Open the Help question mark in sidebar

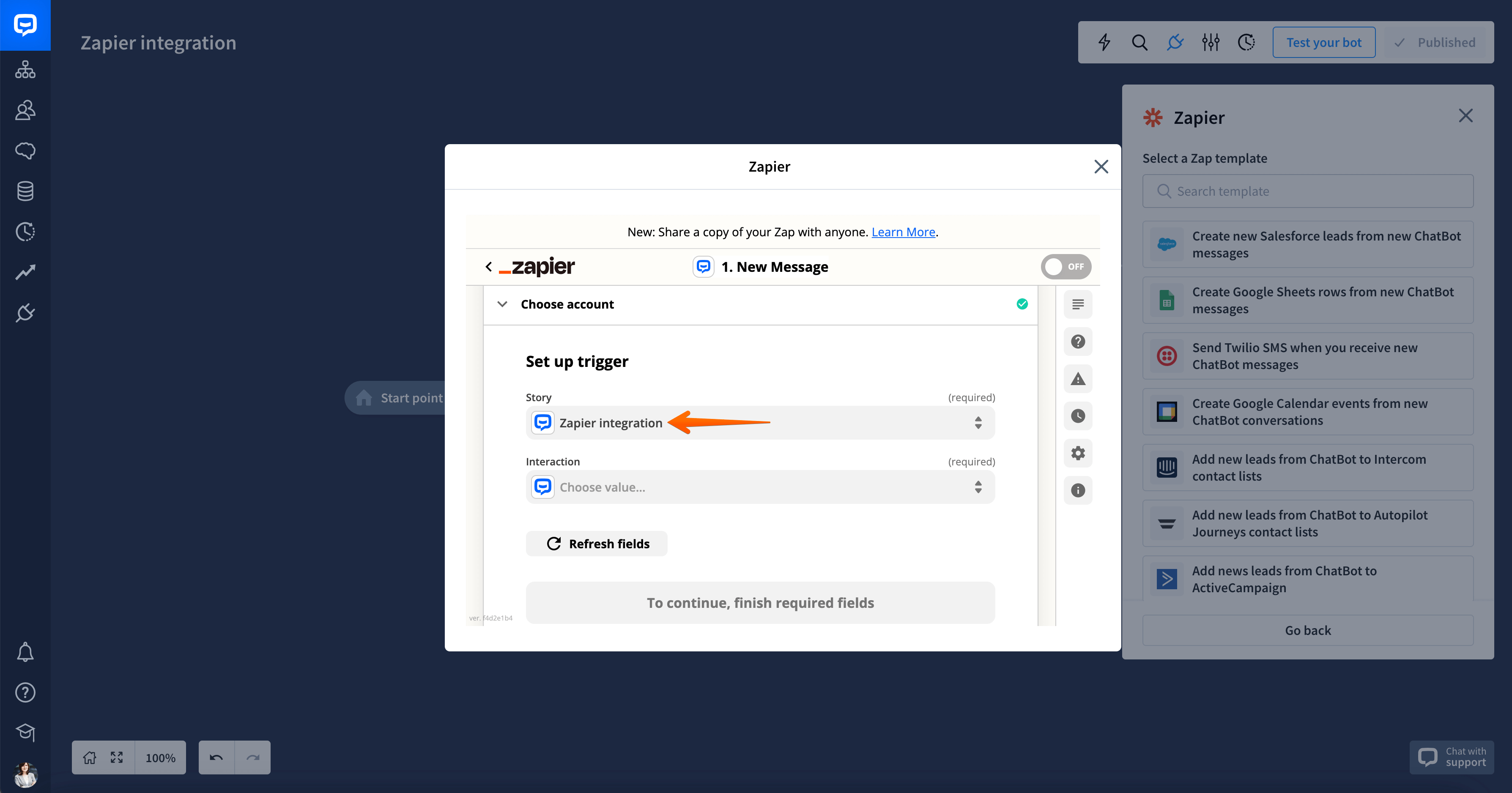coord(25,693)
